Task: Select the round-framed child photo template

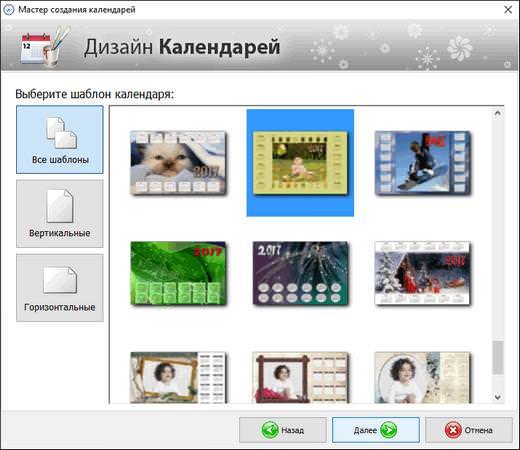Action: point(422,378)
